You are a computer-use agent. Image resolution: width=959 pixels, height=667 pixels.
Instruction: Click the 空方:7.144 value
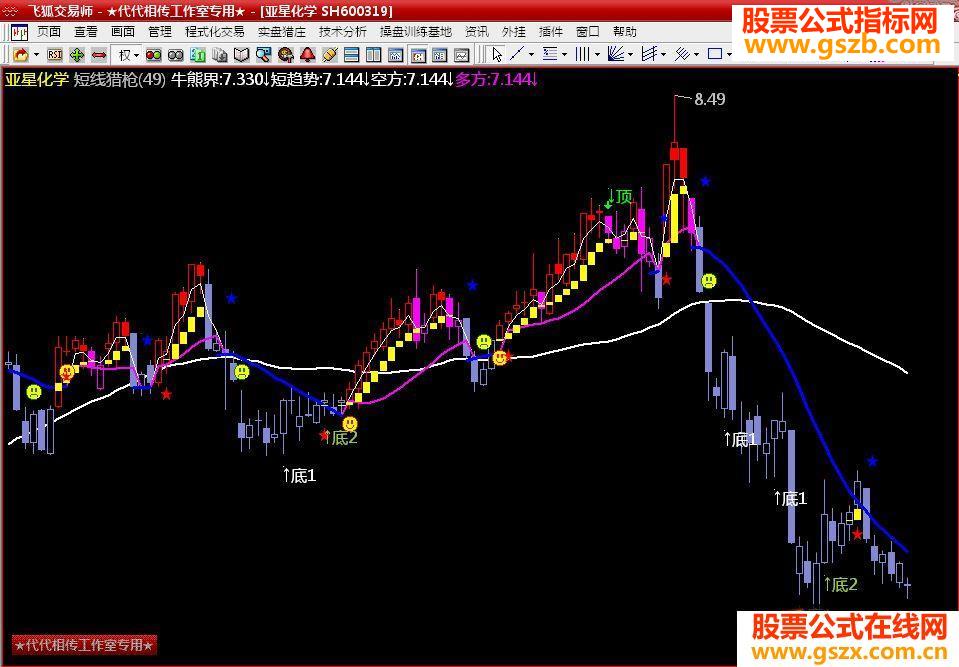[411, 79]
